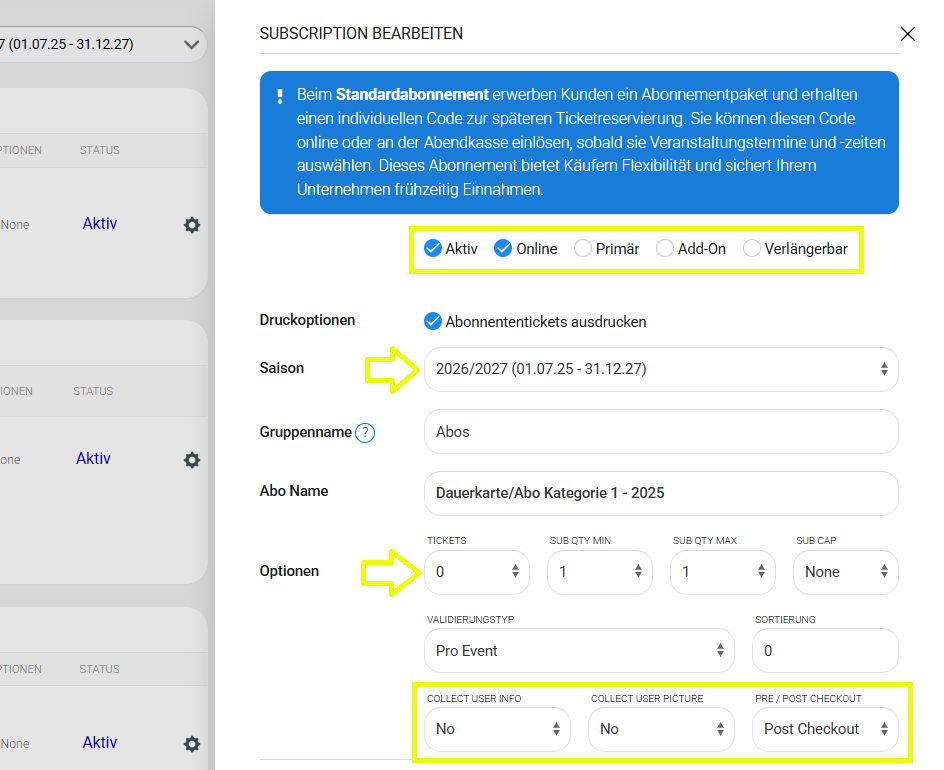This screenshot has height=770, width=944.
Task: Close the Subscription bearbeiten panel
Action: (907, 34)
